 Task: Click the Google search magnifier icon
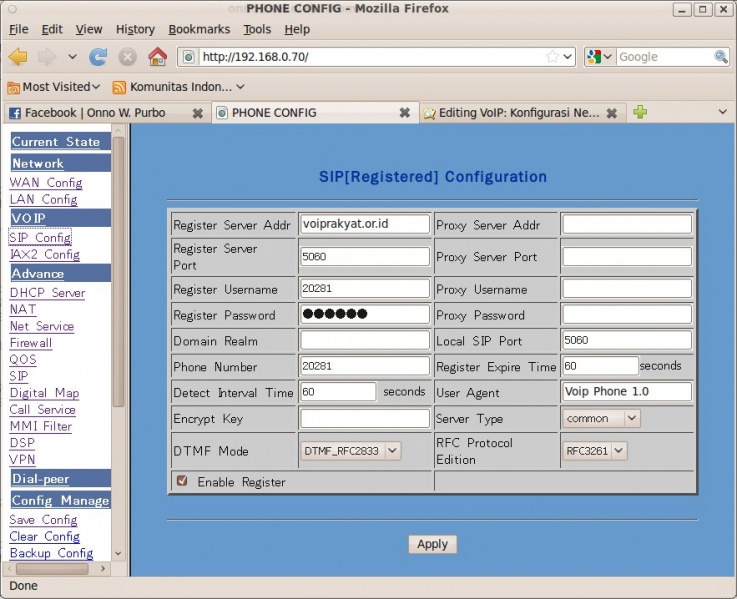722,57
